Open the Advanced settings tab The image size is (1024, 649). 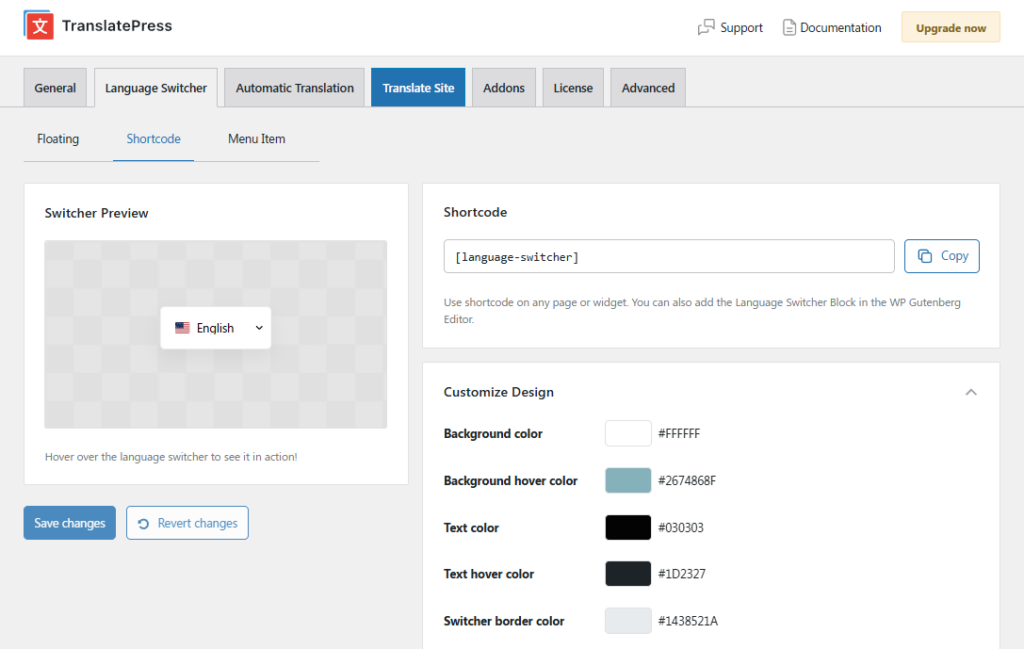[648, 88]
